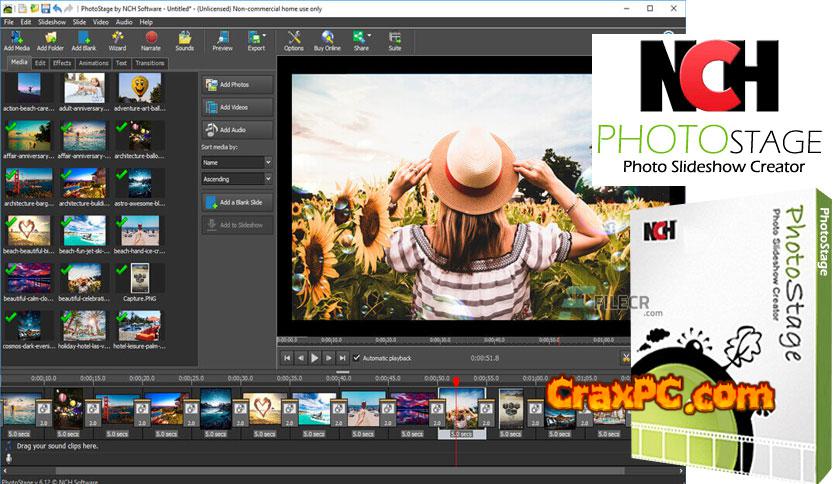This screenshot has height=484, width=836.
Task: Click the Preview toolbar icon
Action: tap(222, 38)
